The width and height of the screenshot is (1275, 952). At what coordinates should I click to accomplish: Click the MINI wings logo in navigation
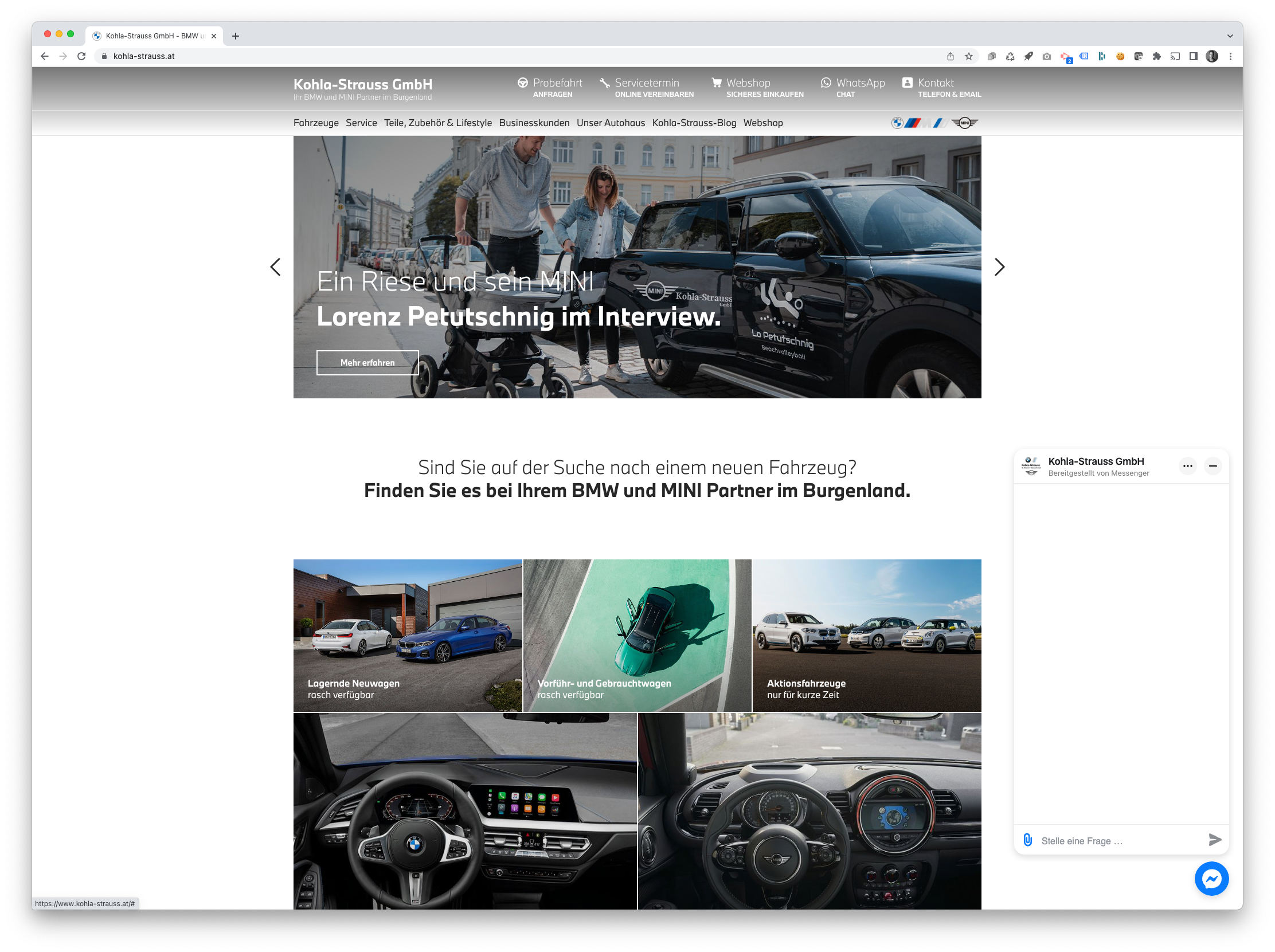pyautogui.click(x=964, y=123)
